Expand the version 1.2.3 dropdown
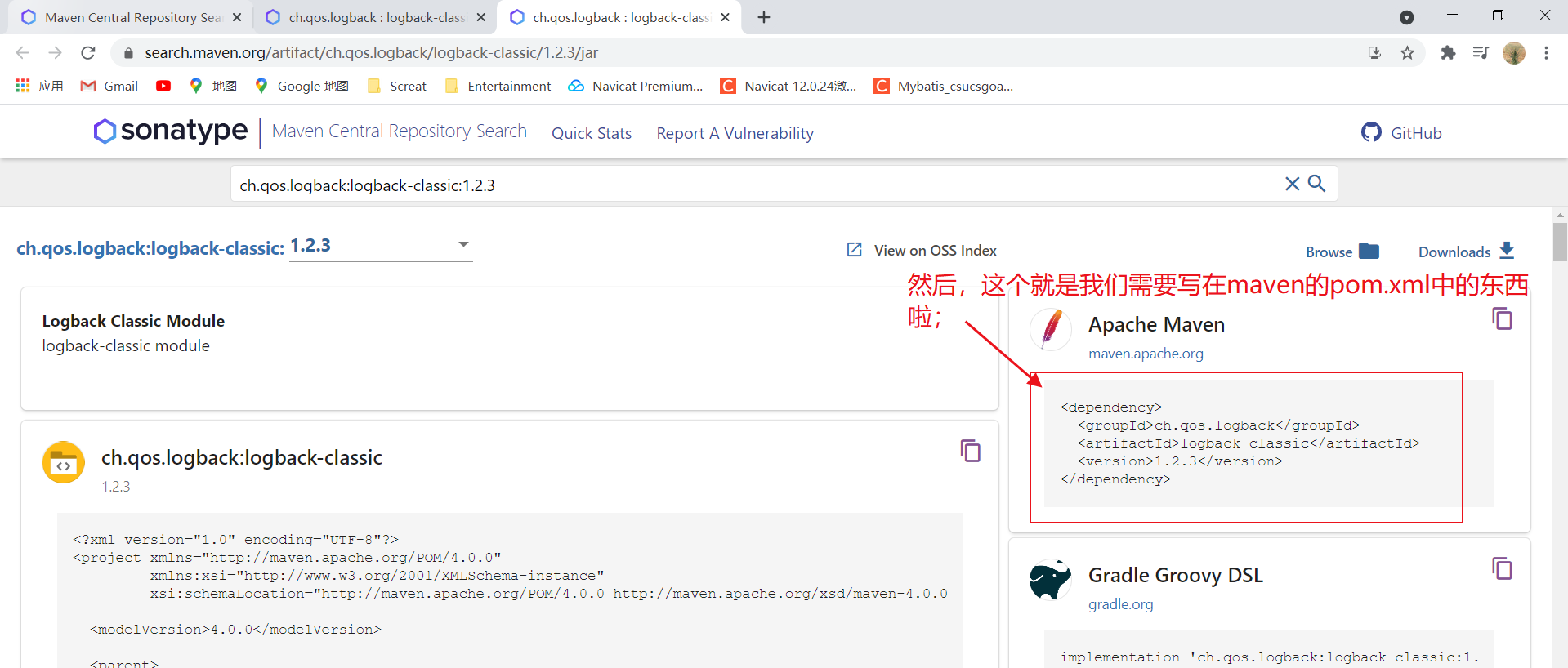 point(381,246)
